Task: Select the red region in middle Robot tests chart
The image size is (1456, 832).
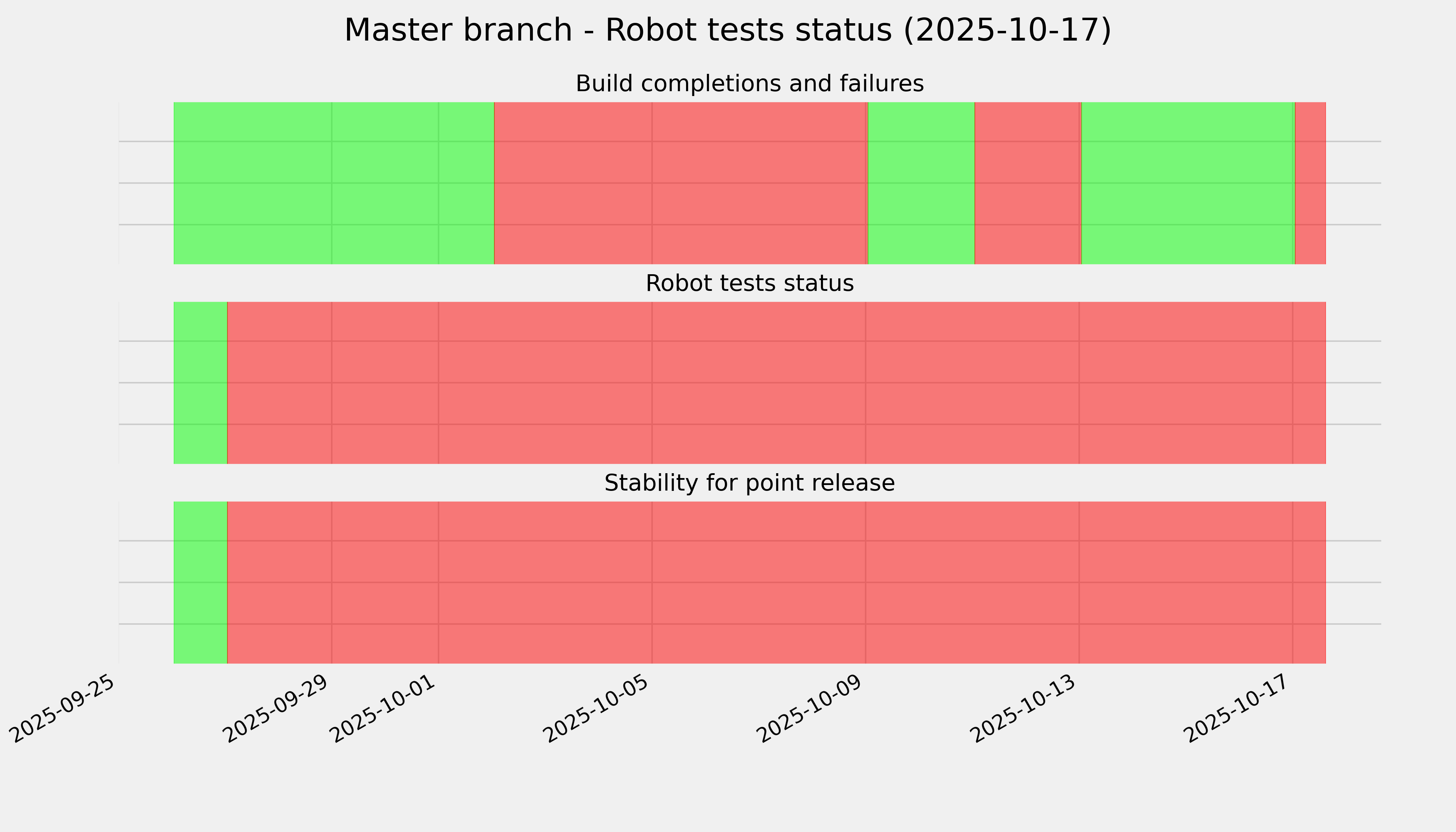Action: (x=776, y=383)
